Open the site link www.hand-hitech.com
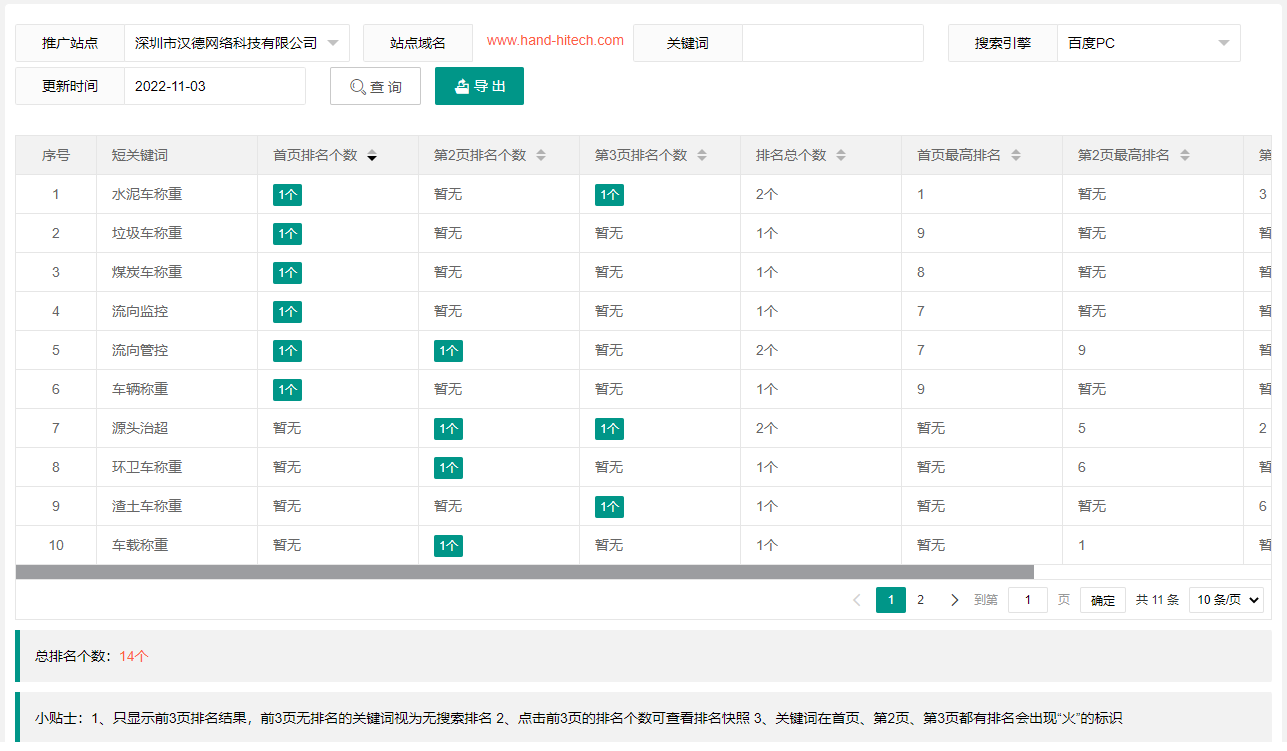This screenshot has width=1287, height=751. [x=555, y=40]
